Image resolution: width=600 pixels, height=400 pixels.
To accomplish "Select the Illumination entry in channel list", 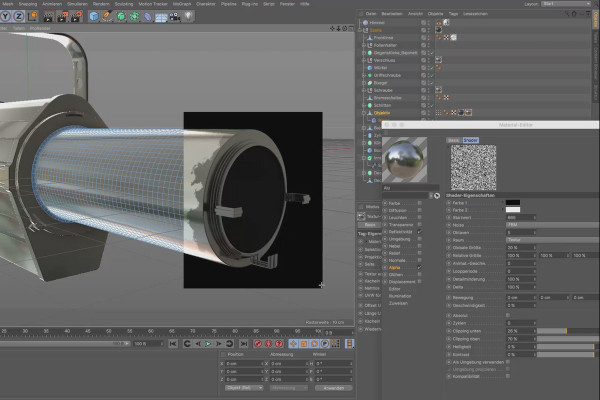I will pos(400,296).
